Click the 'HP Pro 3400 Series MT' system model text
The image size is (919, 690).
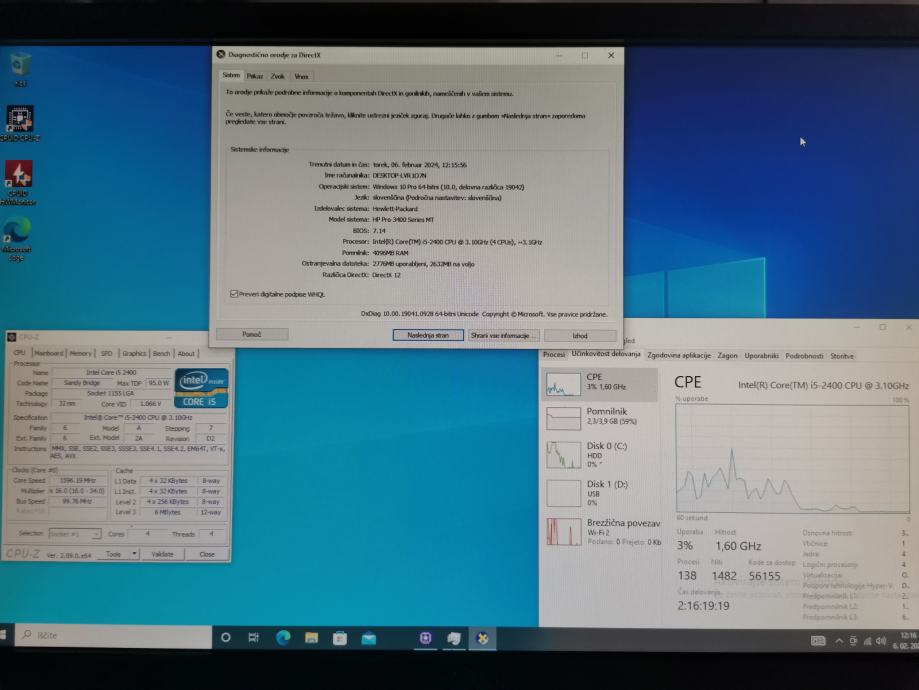403,219
